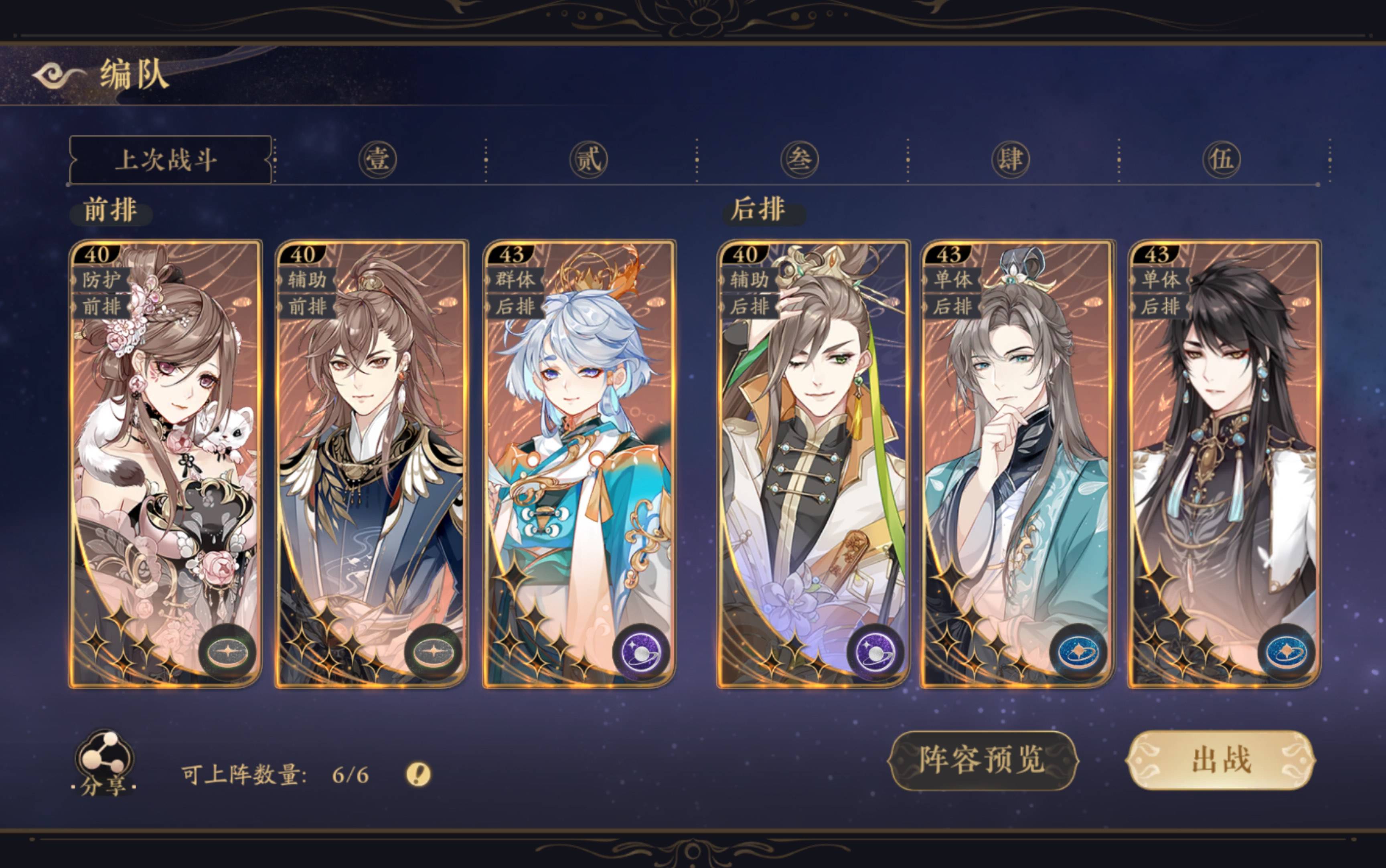Tap the purple planet emblem on the 群体 card
Viewport: 1386px width, 868px height.
[x=641, y=652]
